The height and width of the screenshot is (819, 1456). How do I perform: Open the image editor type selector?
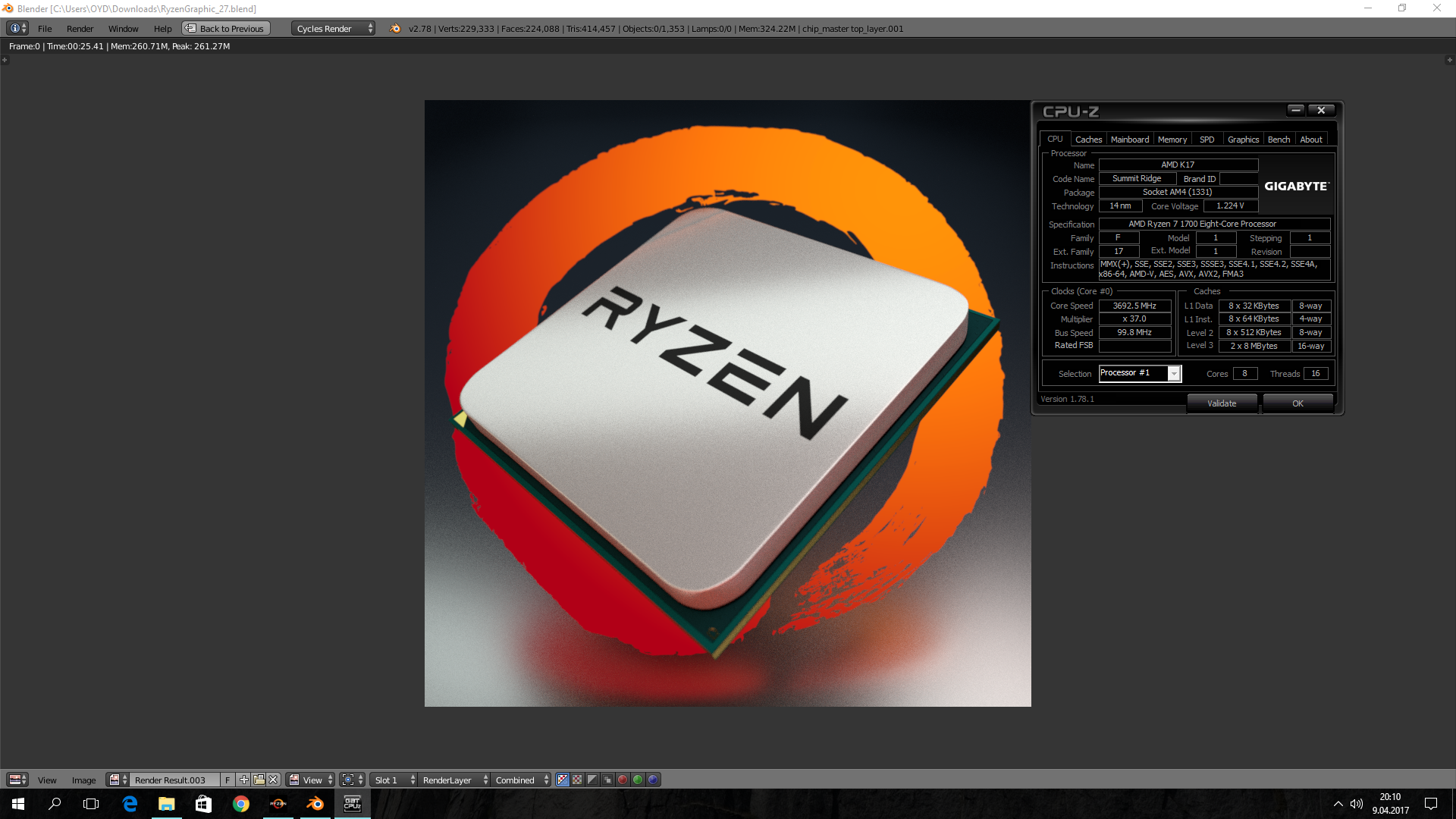tap(17, 780)
